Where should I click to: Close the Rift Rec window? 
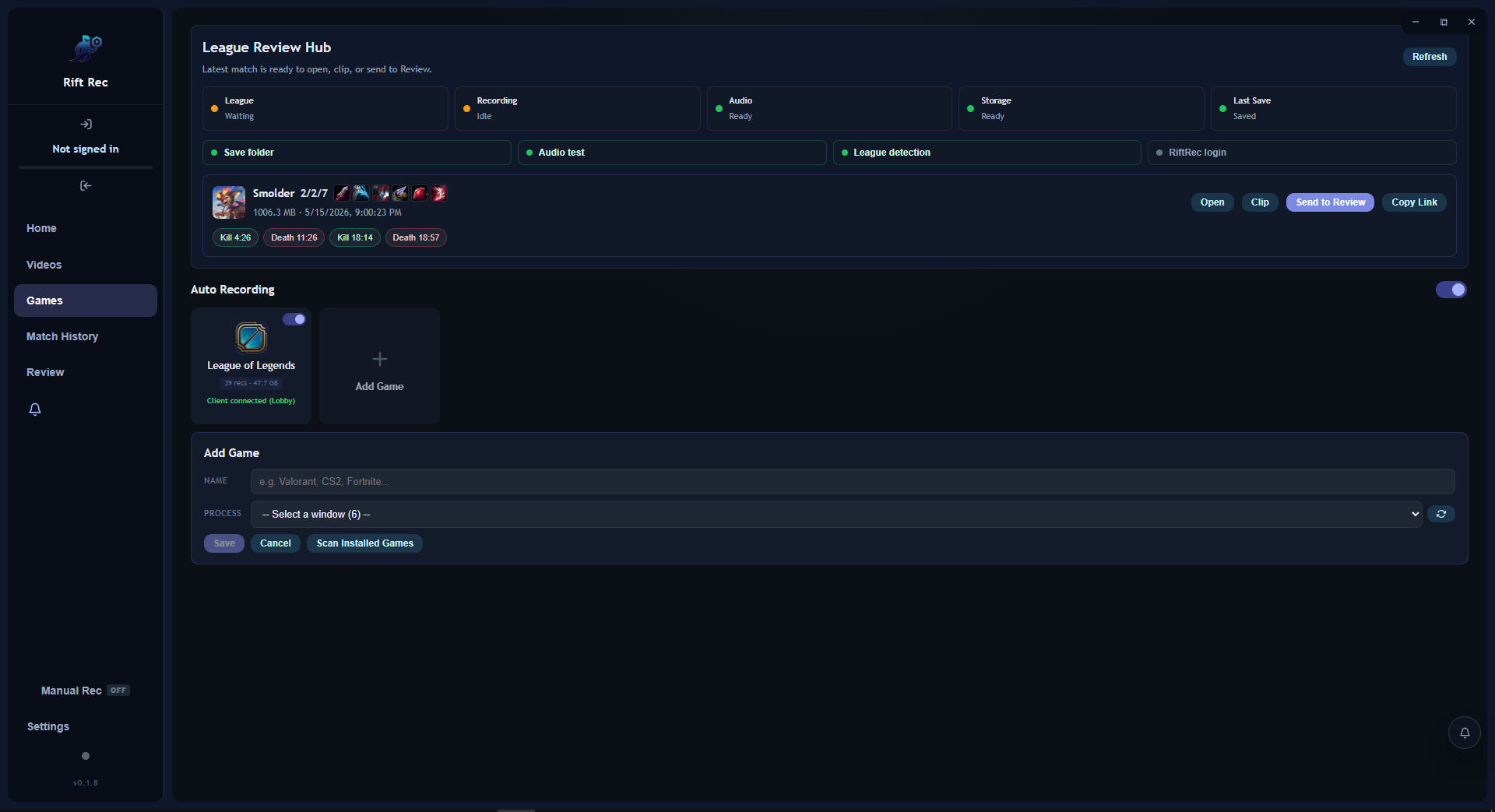point(1472,22)
